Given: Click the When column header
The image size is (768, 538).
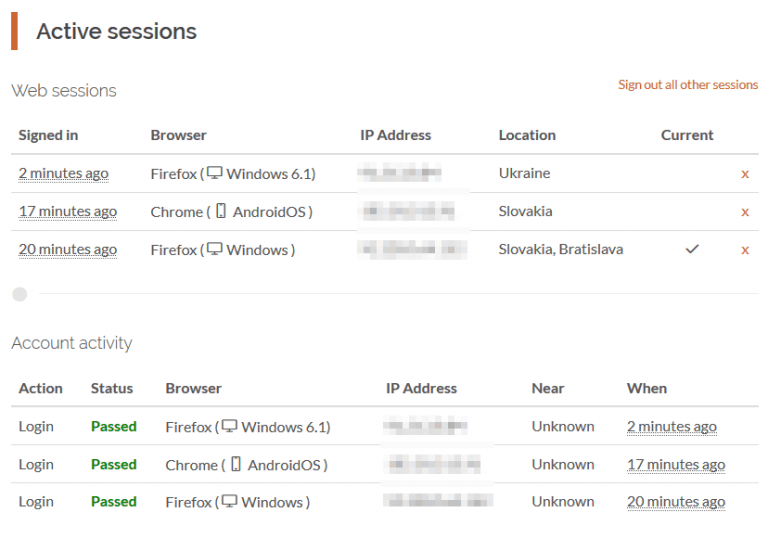Looking at the screenshot, I should (646, 388).
